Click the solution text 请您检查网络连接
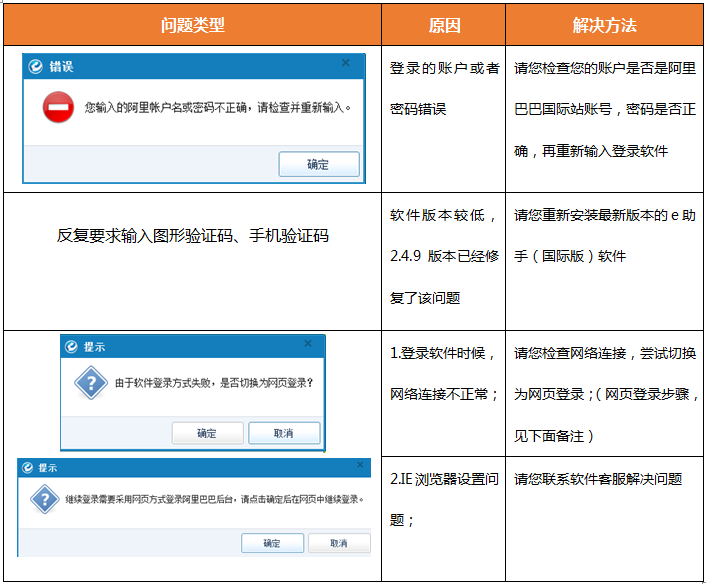 [606, 394]
